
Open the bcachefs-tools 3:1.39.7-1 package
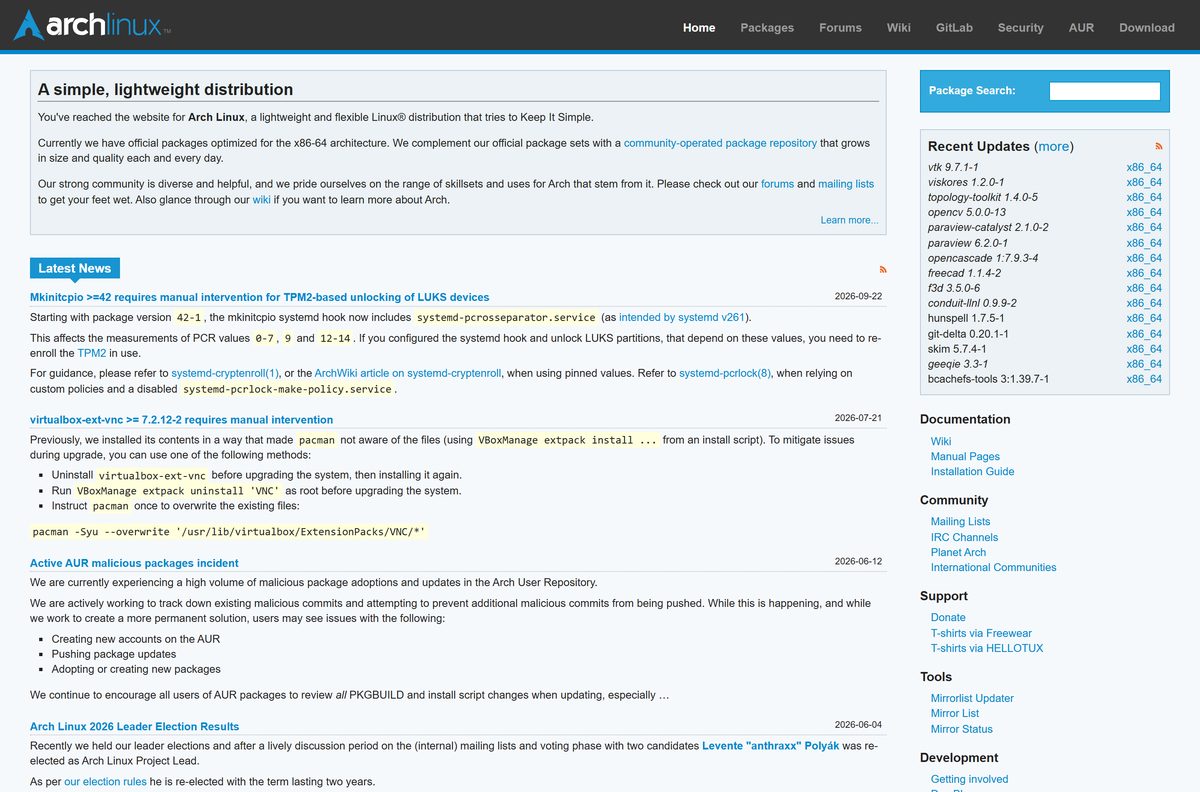(989, 379)
